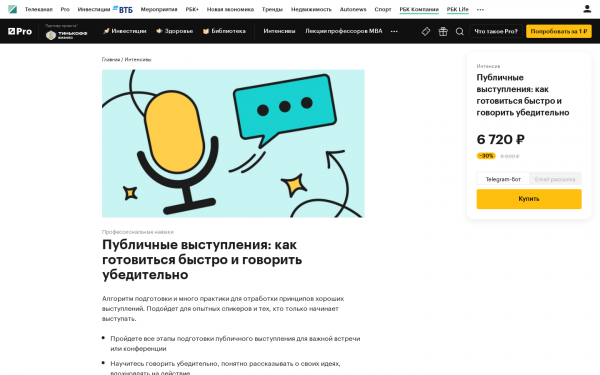Viewport: 600px width, 375px height.
Task: Open Телеканал in the top menu
Action: point(39,9)
